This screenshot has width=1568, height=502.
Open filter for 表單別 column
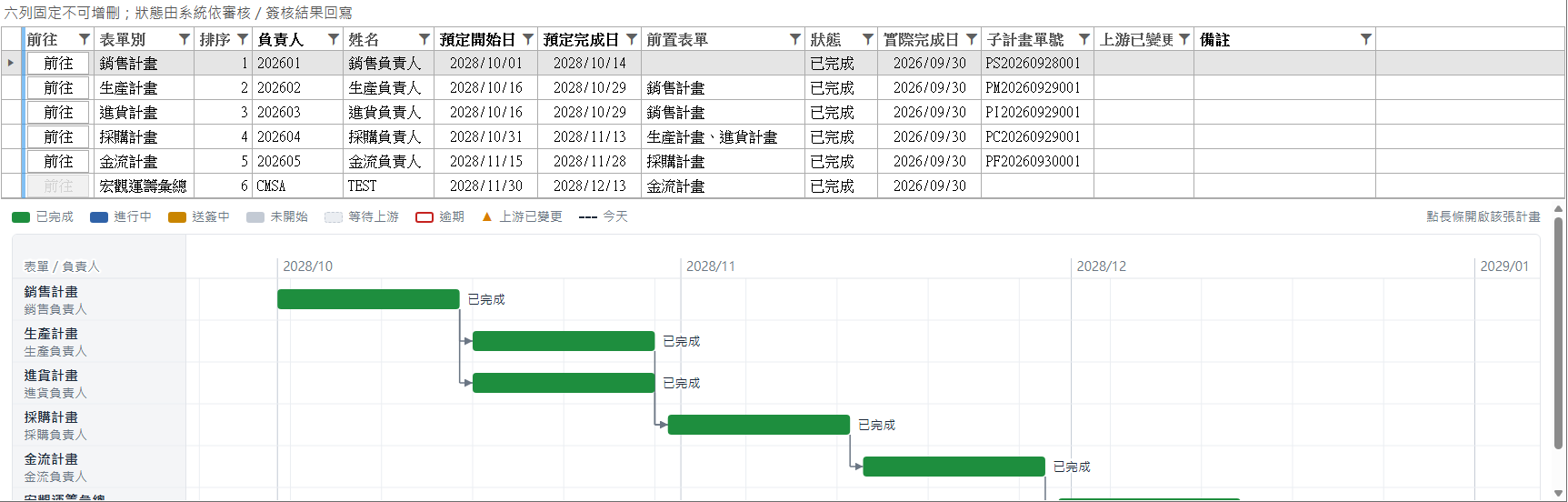(185, 39)
